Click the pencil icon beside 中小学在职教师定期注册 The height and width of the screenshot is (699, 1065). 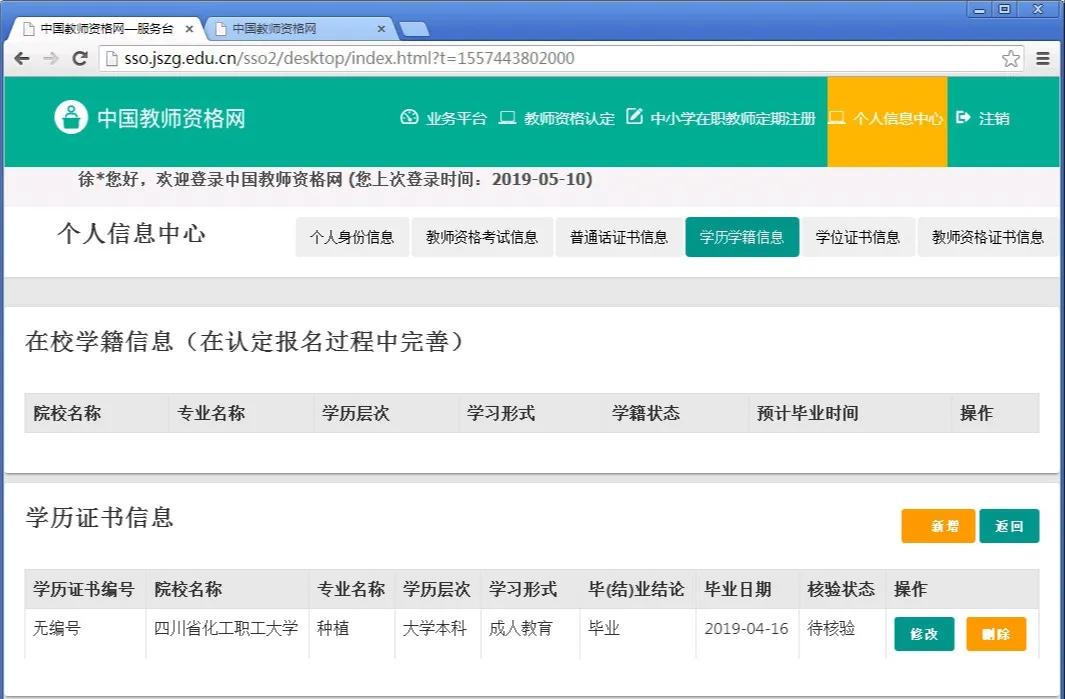click(x=634, y=117)
